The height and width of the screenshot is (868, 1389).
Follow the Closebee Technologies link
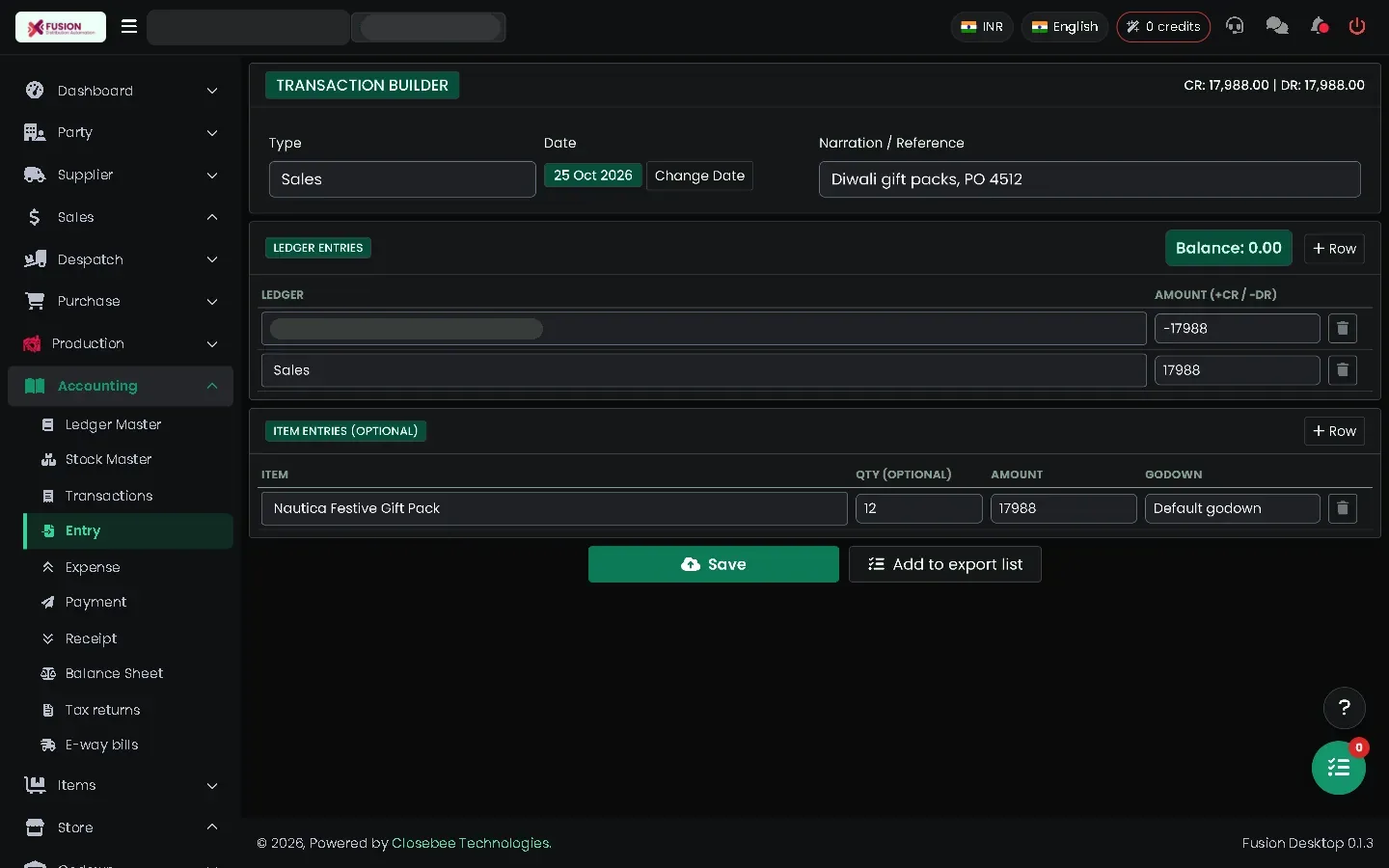pyautogui.click(x=472, y=843)
